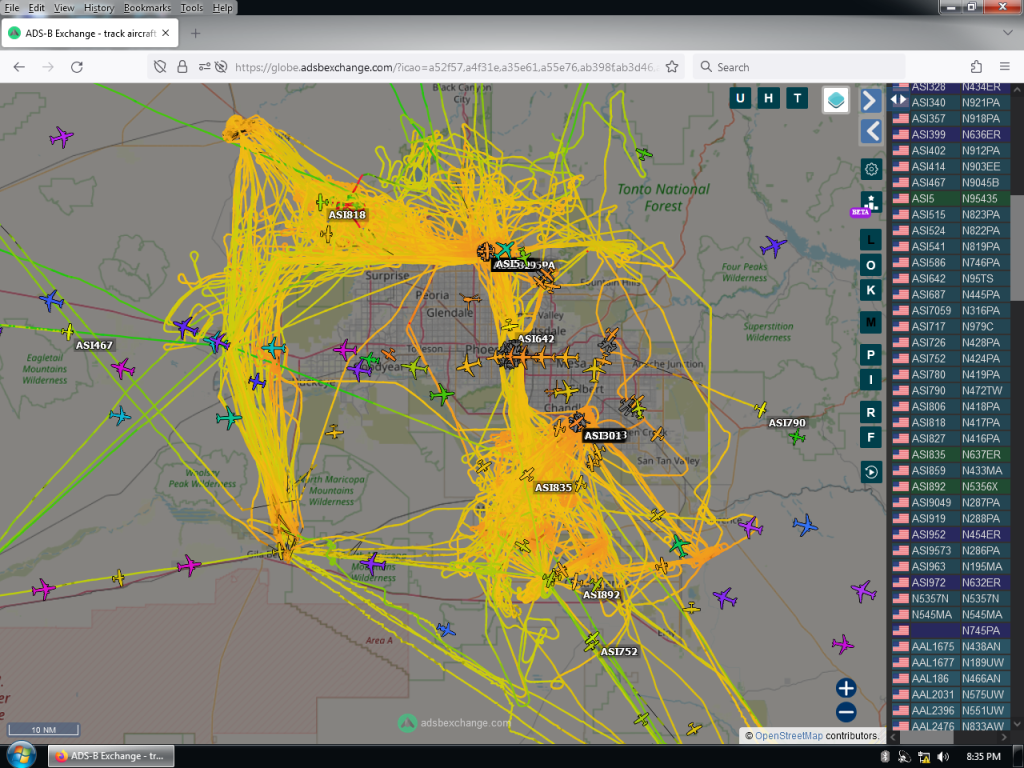The image size is (1024, 768).
Task: Close the ADS-B Exchange tab
Action: pyautogui.click(x=165, y=33)
